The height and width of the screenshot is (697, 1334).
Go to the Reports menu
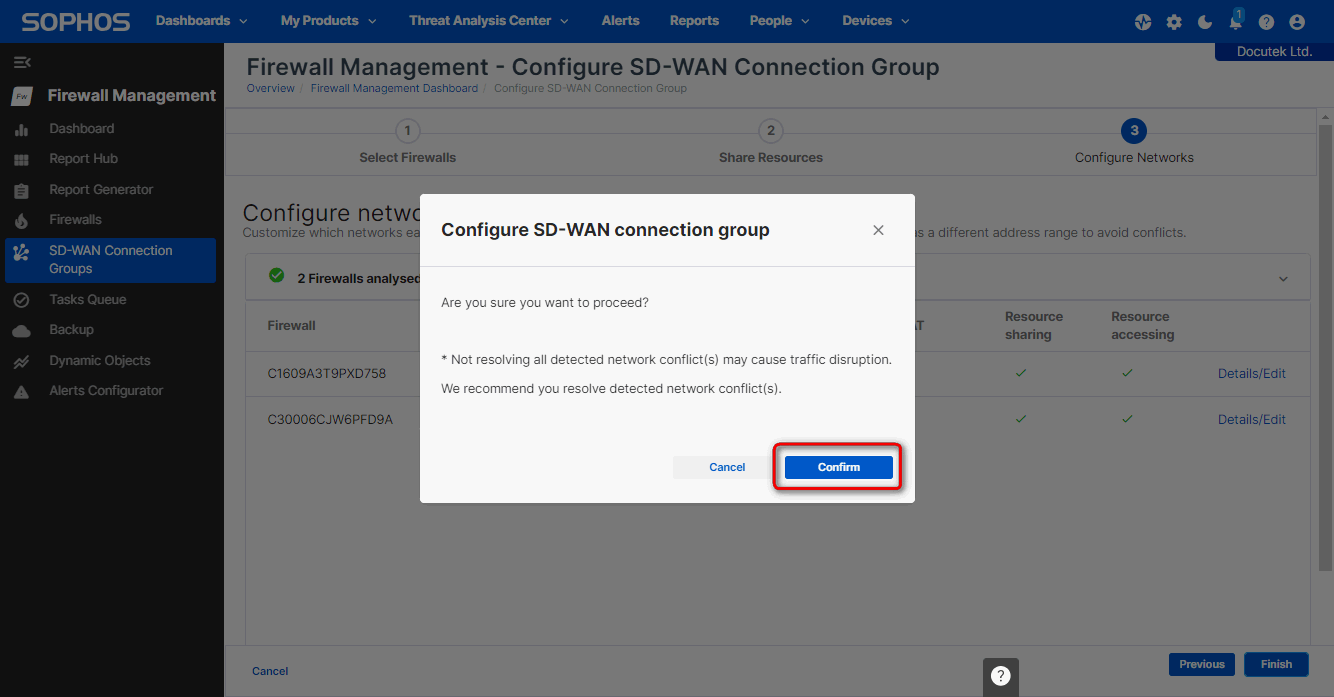click(x=694, y=21)
